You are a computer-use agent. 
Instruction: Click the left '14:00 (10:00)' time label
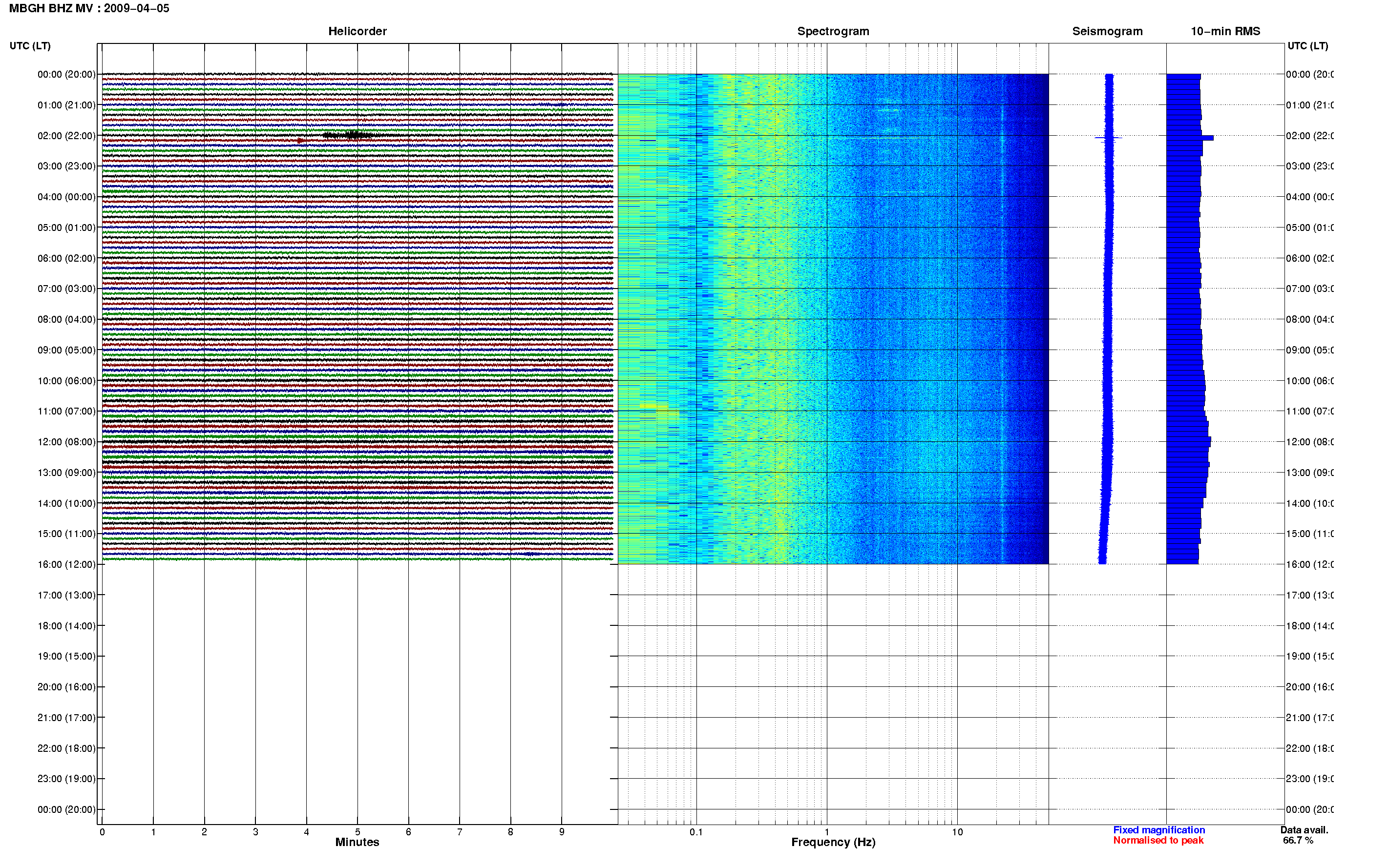tap(66, 503)
